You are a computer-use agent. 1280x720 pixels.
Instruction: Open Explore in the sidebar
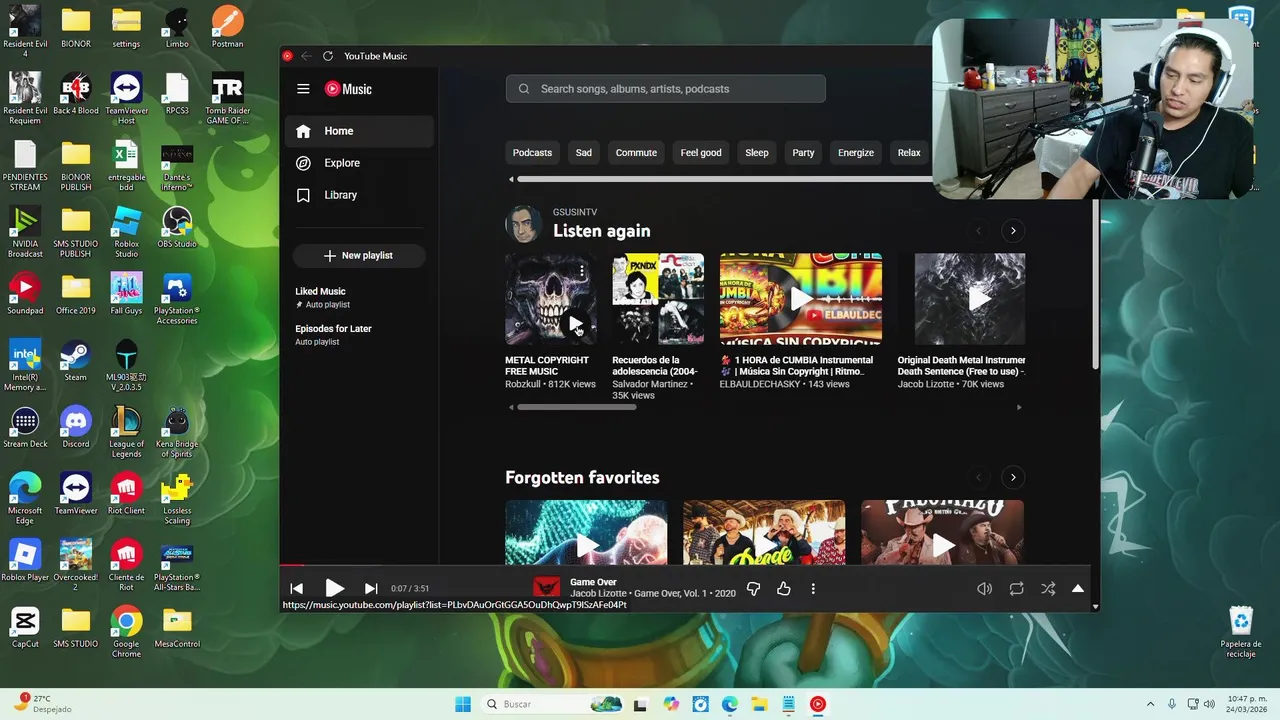click(x=359, y=163)
